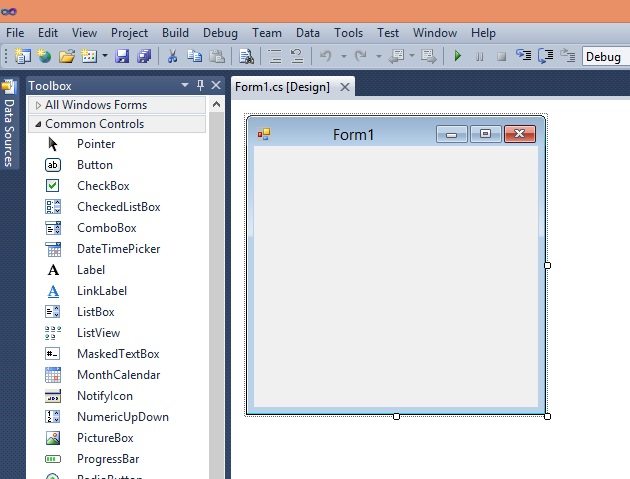Click the New Web Site toolbar icon

coord(44,56)
